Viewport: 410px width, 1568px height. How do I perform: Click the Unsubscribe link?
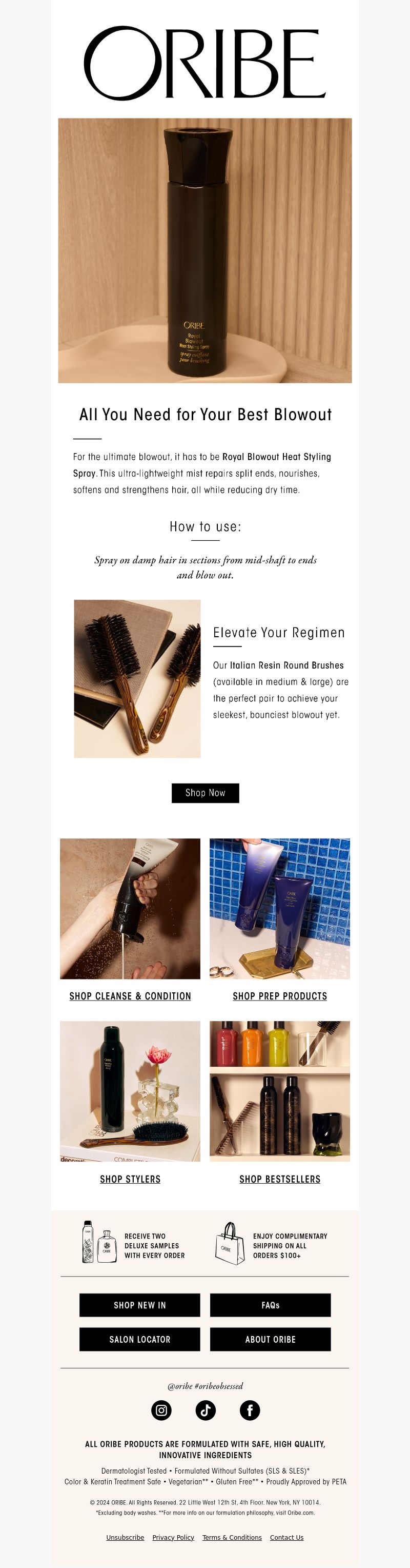(x=126, y=1537)
